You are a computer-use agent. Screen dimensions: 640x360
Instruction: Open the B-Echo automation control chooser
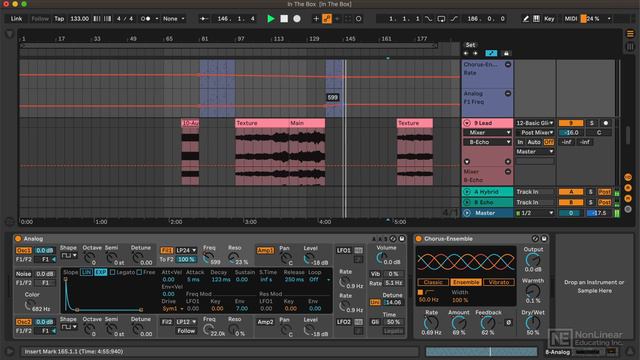coord(487,142)
